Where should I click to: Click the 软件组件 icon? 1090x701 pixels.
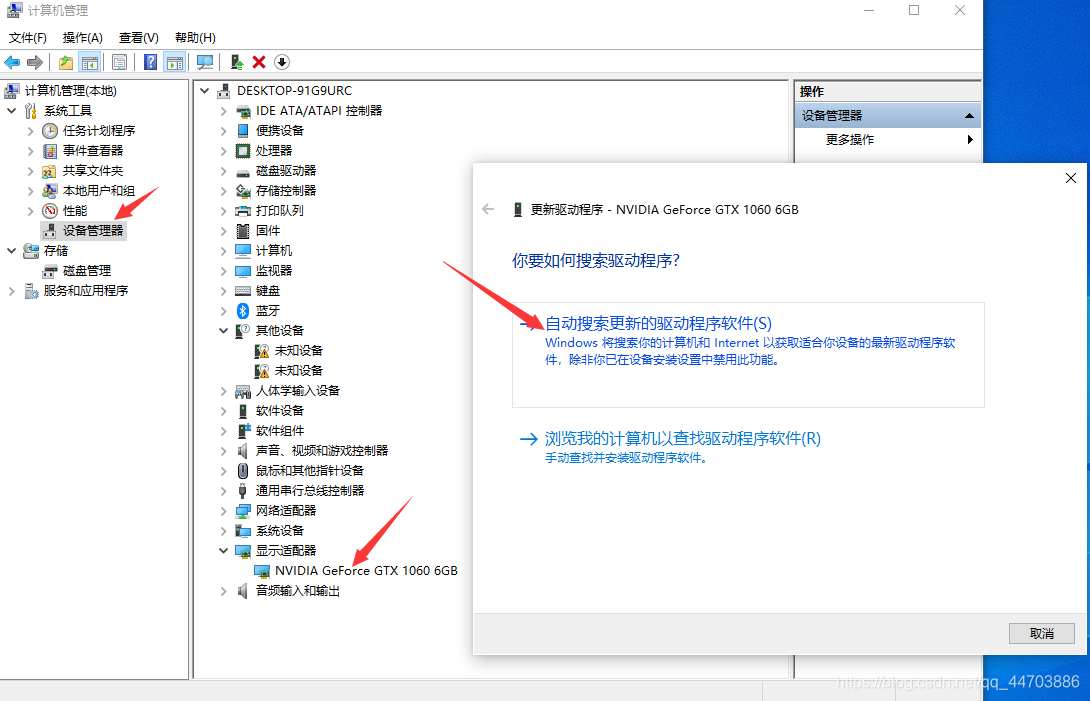tap(243, 431)
